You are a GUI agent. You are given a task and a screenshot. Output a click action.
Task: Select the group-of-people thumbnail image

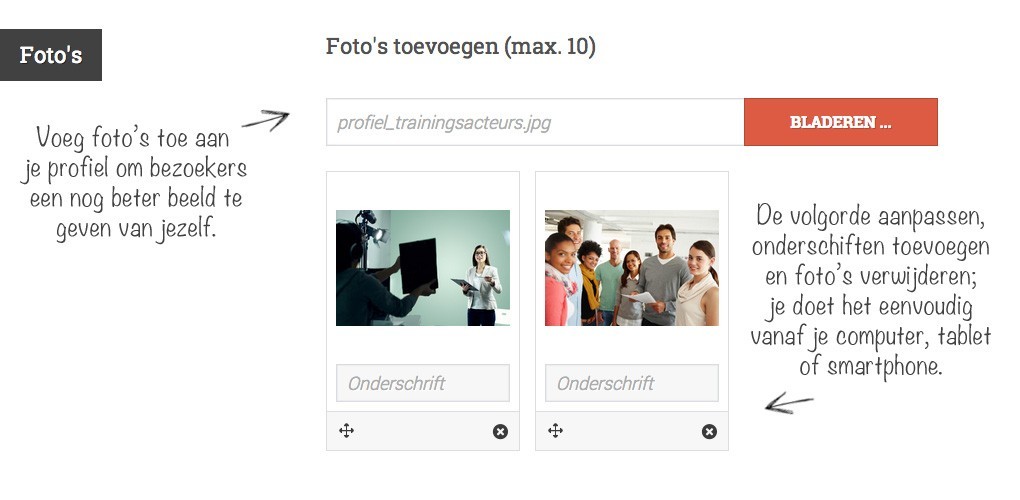click(x=632, y=268)
